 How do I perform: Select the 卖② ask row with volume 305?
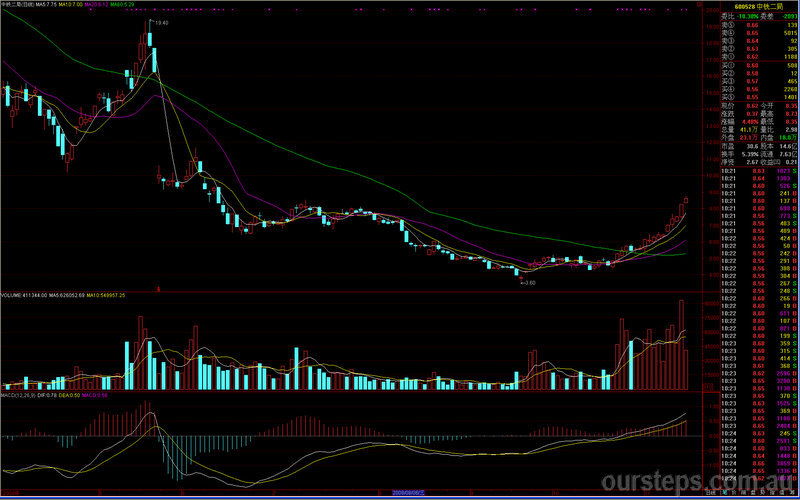[x=759, y=49]
